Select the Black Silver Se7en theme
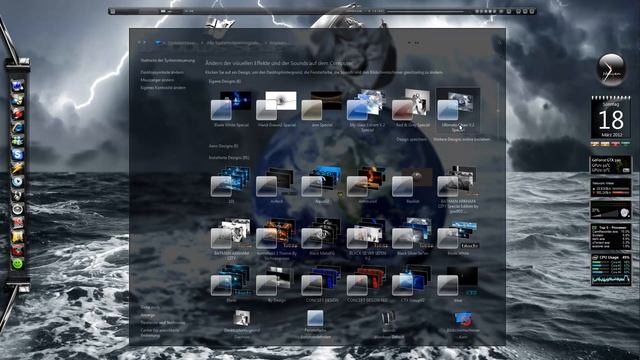Screen dimensions: 640x360 tap(412, 238)
